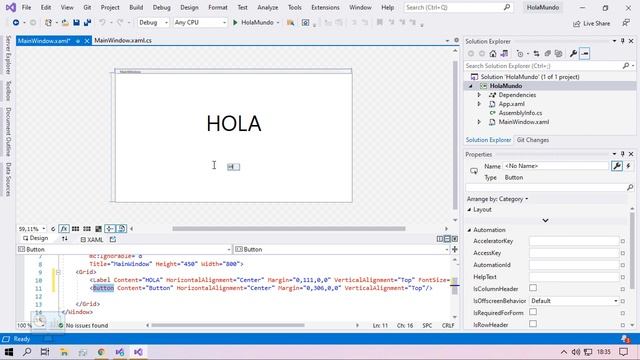Click the Pending Changes Filter clock icon
Viewport: 640px width, 360px height.
(x=520, y=53)
